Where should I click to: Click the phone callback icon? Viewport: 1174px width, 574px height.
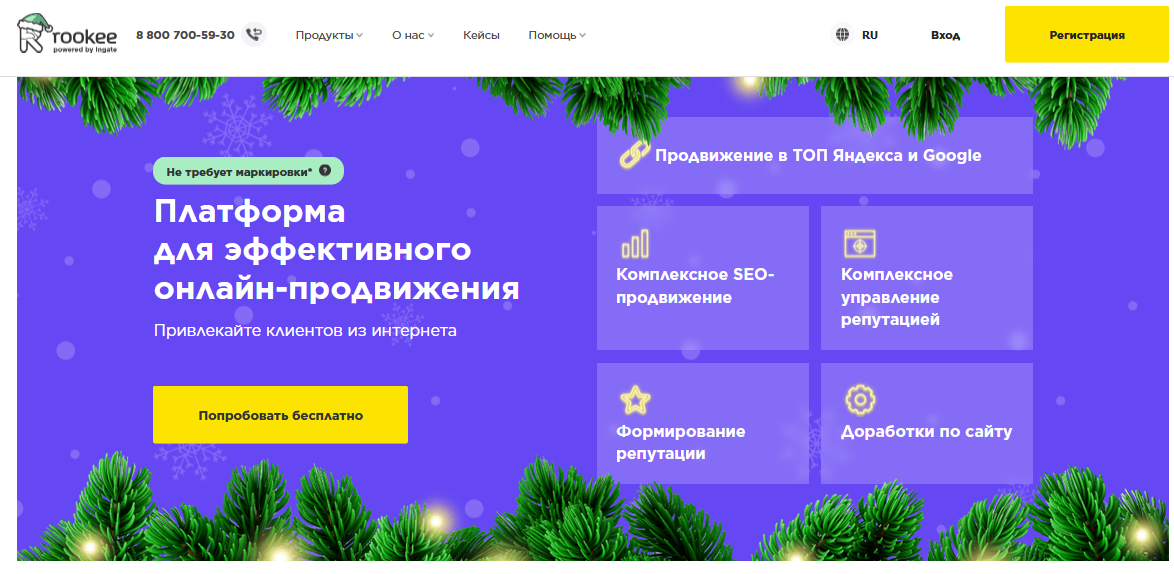255,35
